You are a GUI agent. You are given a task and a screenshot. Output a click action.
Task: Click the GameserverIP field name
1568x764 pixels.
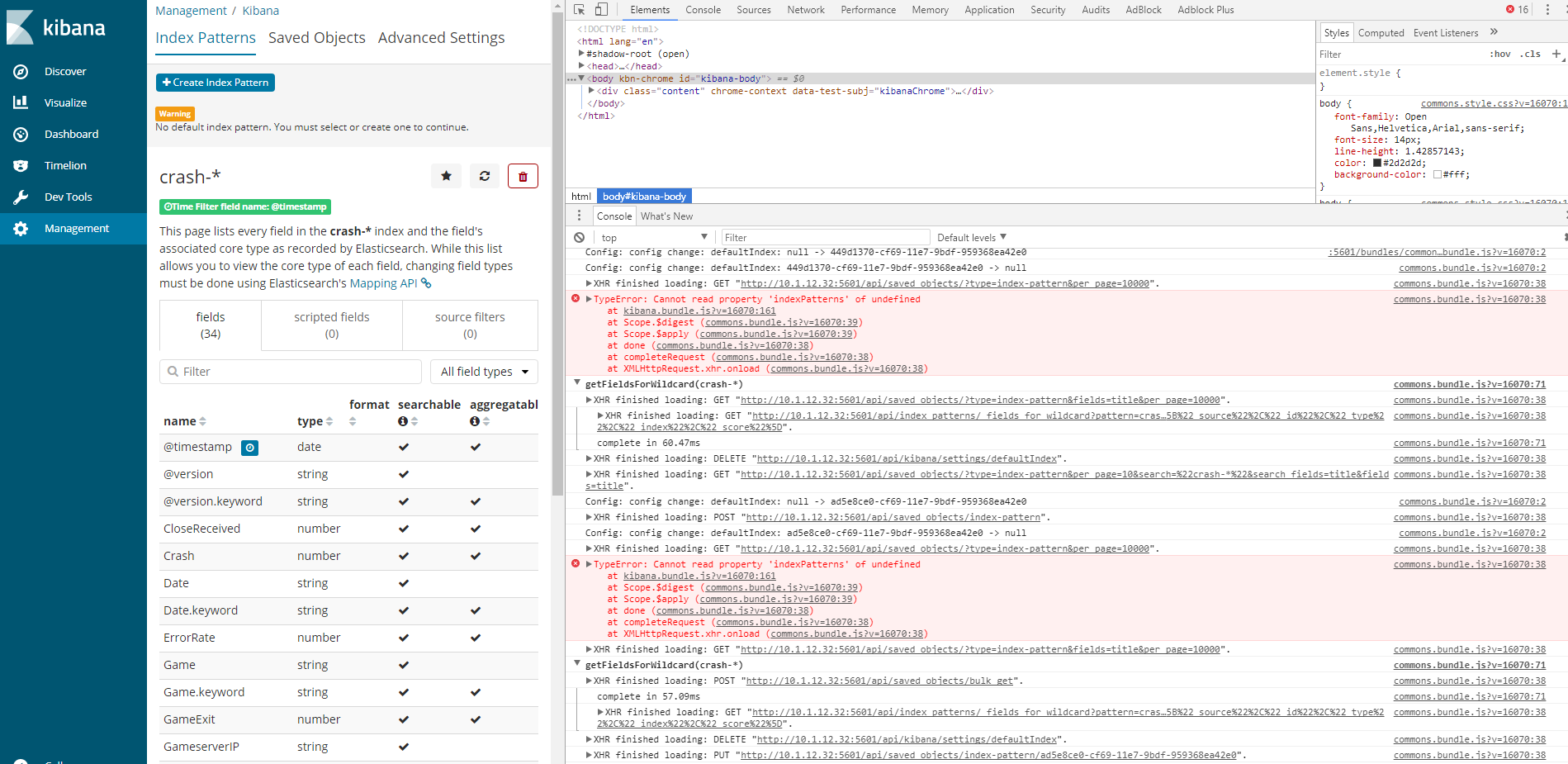pos(201,747)
